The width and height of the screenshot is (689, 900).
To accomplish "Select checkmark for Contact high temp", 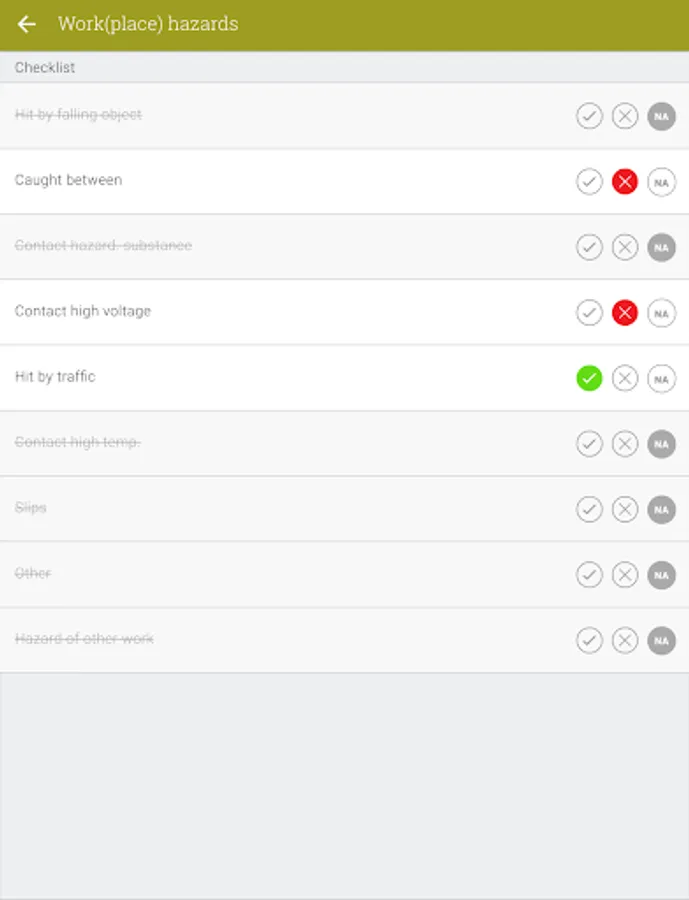I will coord(589,444).
